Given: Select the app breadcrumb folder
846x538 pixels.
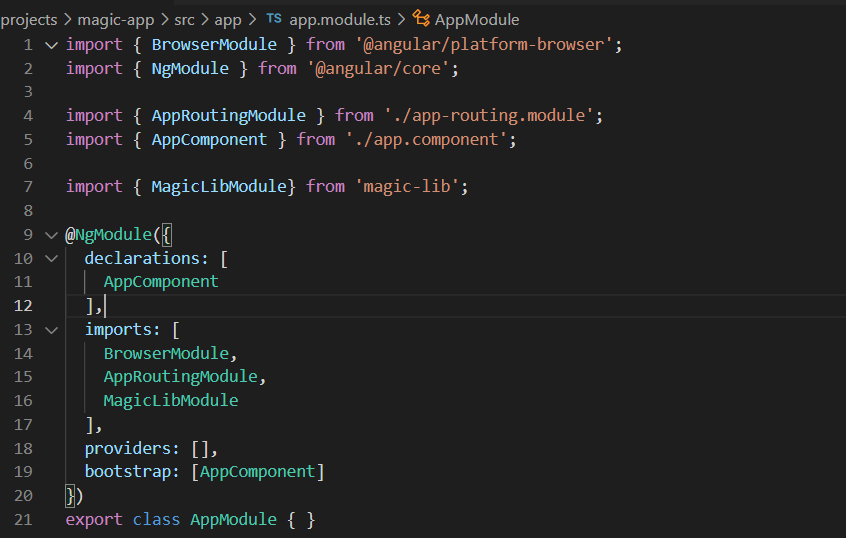Looking at the screenshot, I should tap(228, 21).
